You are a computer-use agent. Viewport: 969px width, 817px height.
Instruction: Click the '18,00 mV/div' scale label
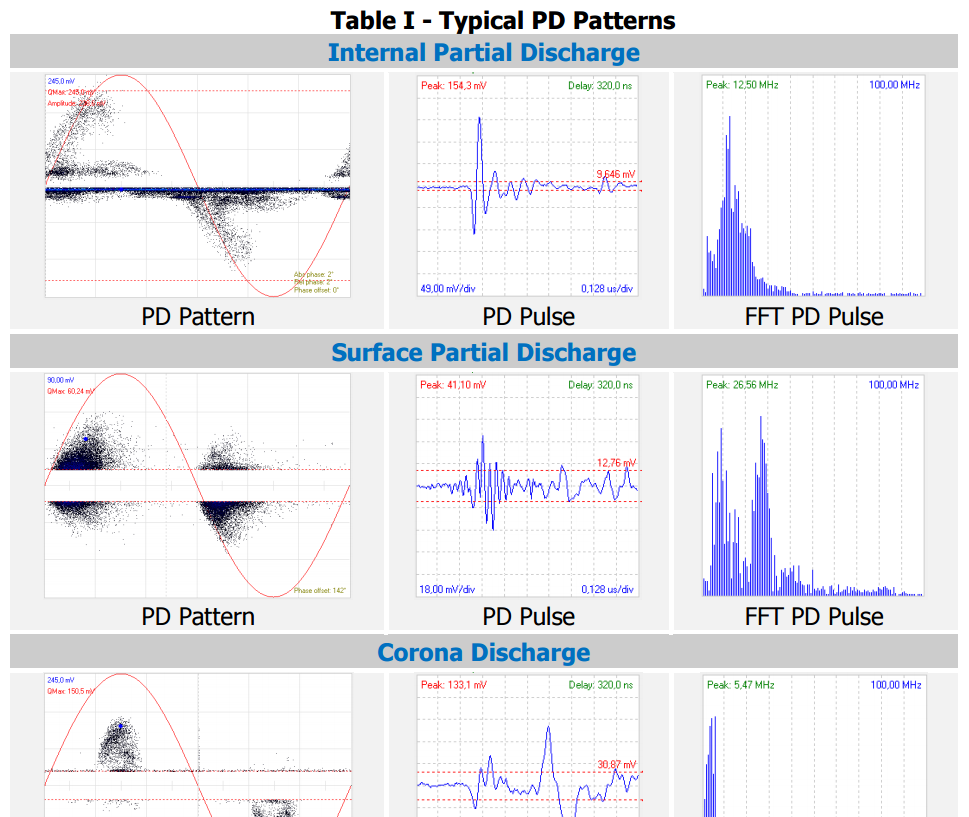(x=447, y=589)
